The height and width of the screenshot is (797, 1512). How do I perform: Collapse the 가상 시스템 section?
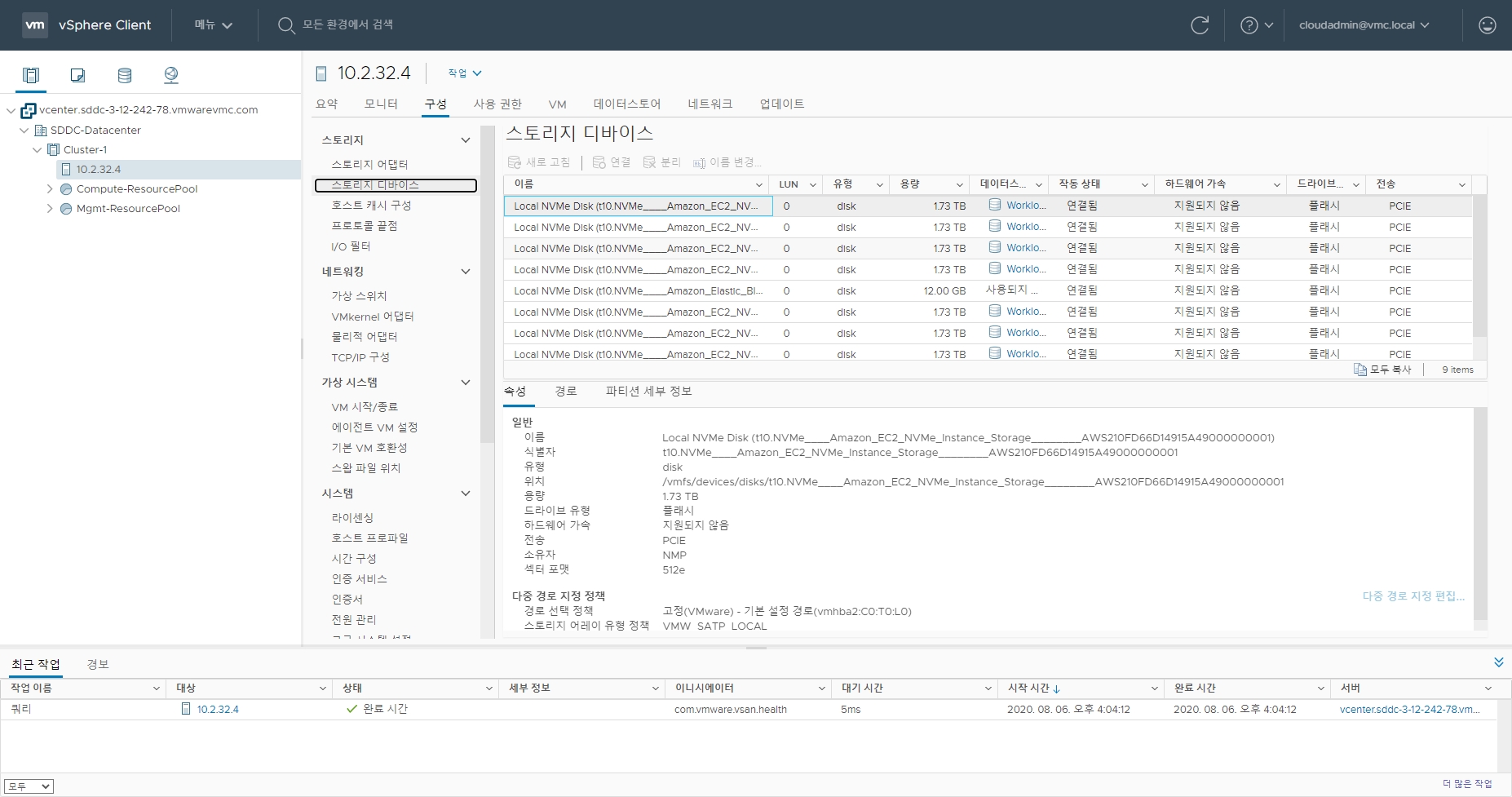[466, 383]
